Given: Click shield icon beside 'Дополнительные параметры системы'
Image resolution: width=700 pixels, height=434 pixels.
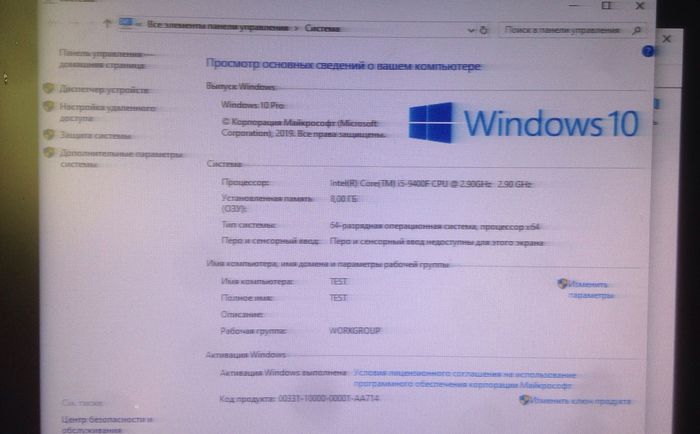Looking at the screenshot, I should [49, 152].
